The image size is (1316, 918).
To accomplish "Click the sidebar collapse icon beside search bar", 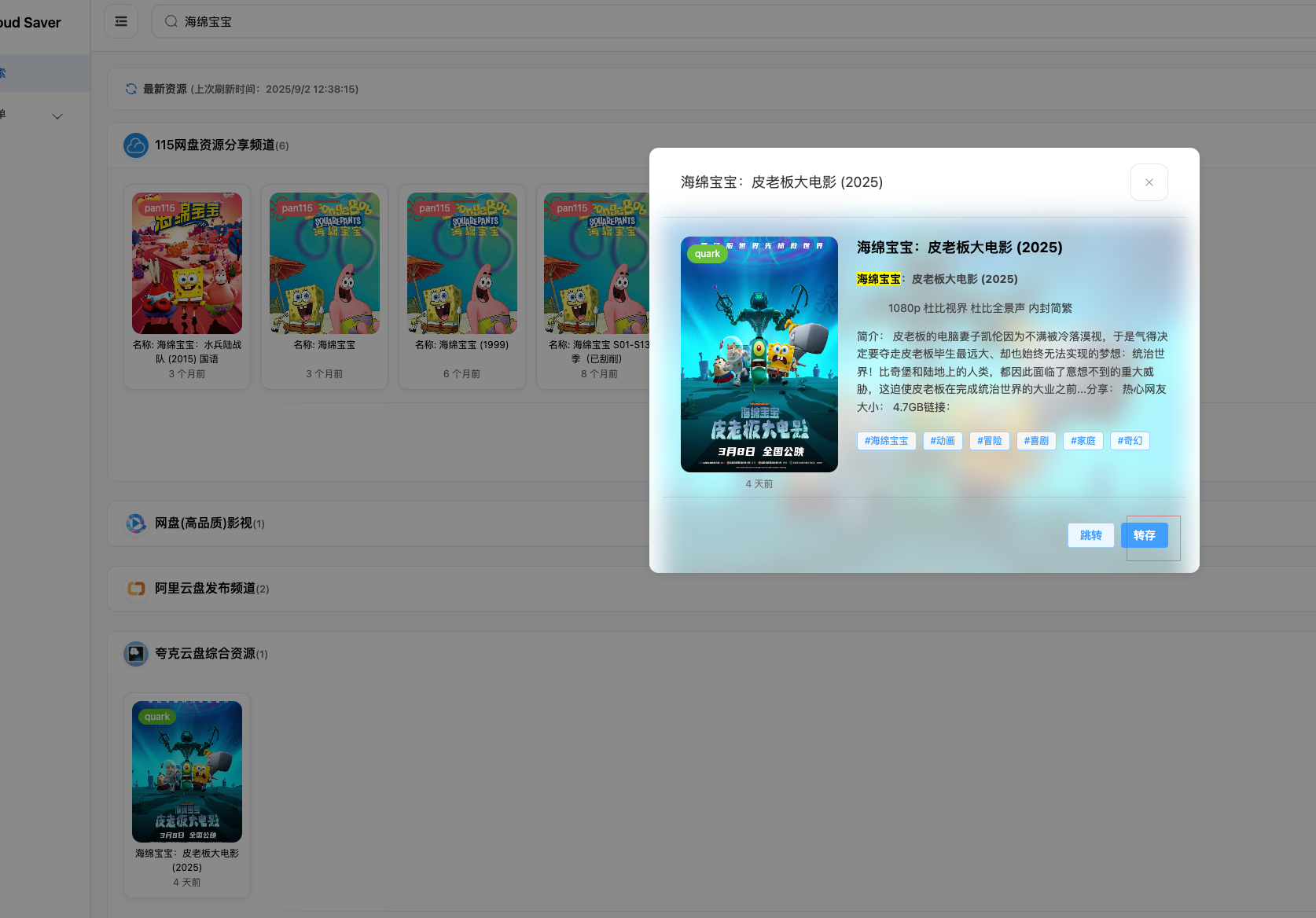I will coord(120,21).
